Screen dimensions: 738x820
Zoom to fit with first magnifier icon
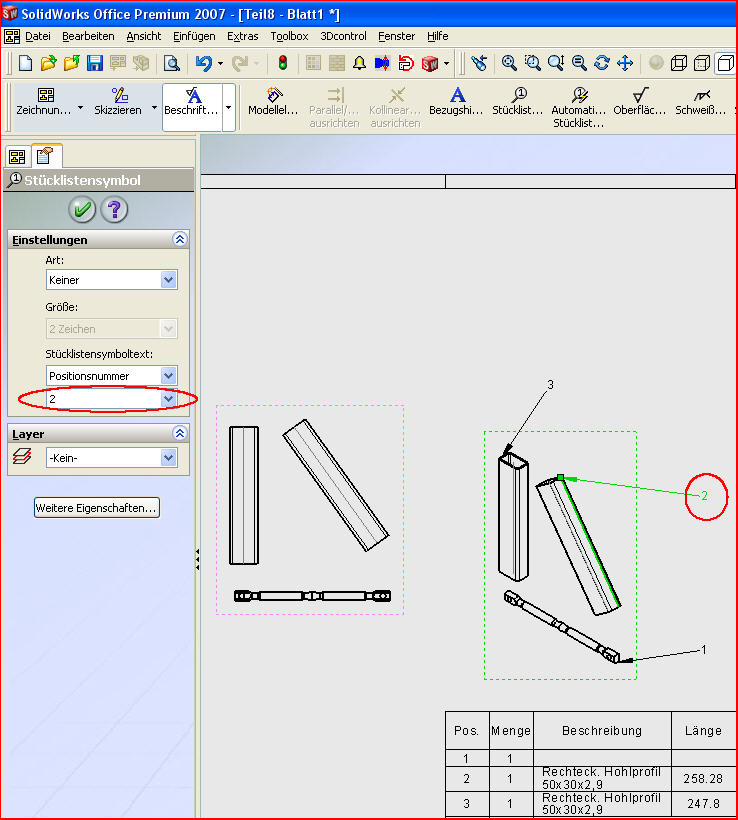tap(509, 63)
